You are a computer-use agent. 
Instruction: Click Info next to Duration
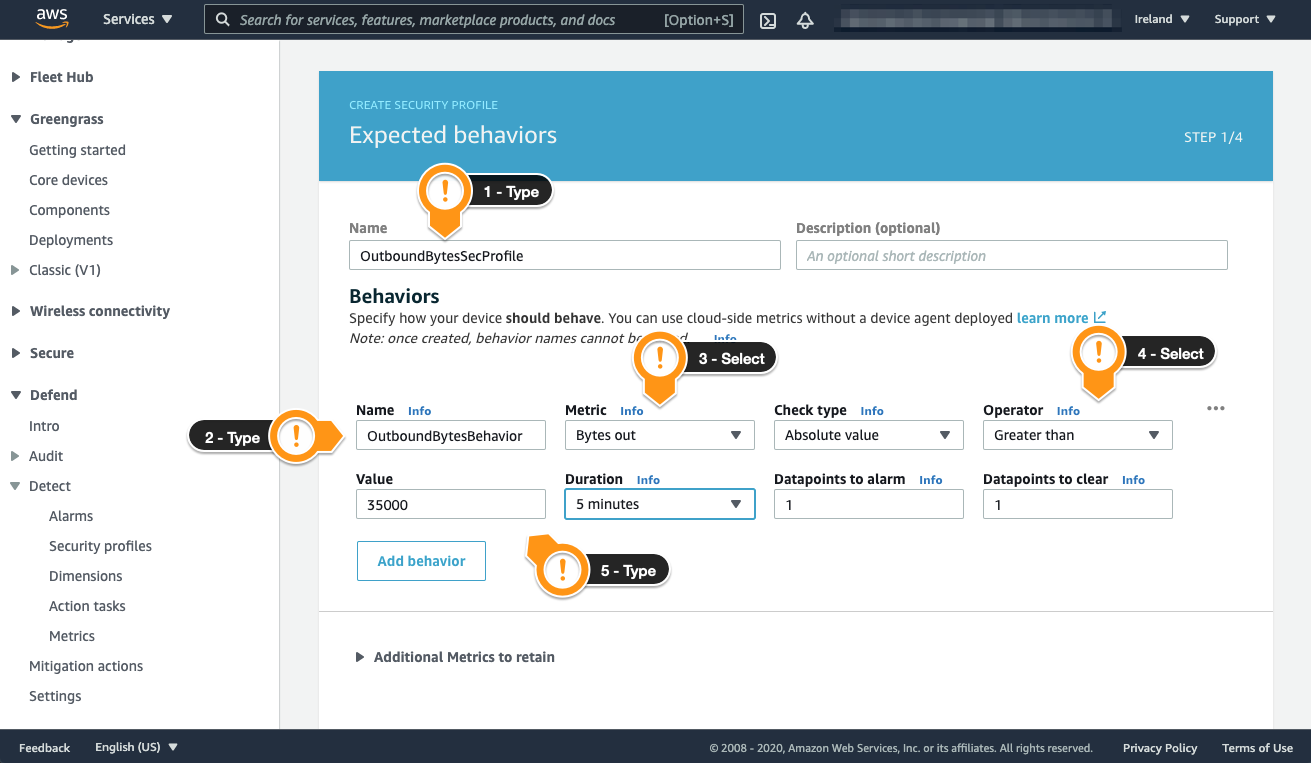[648, 480]
